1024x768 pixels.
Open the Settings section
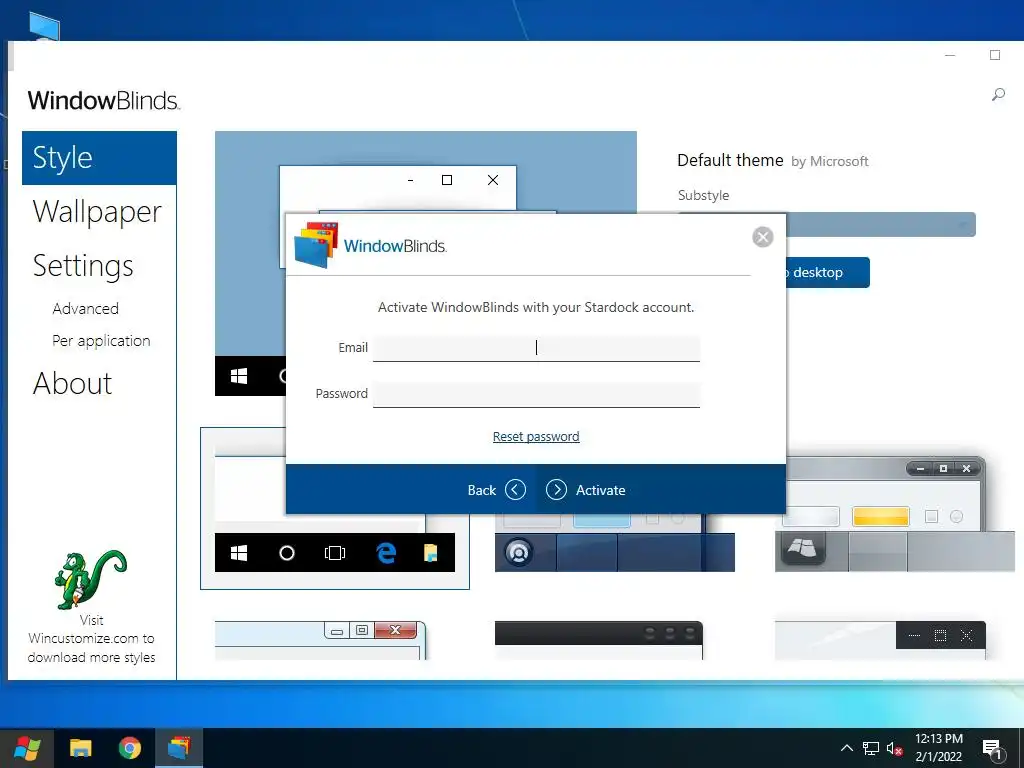83,266
